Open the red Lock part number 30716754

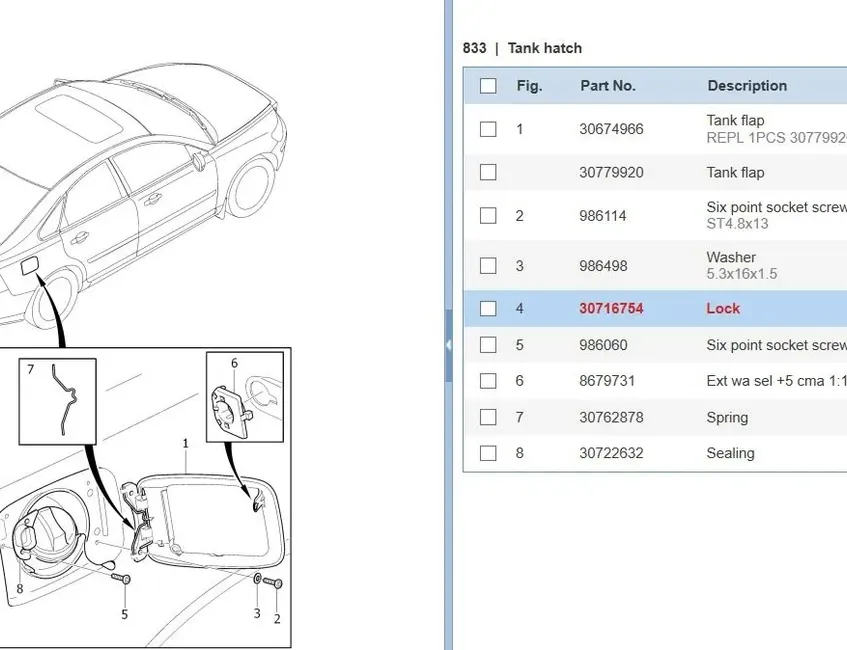pyautogui.click(x=611, y=308)
